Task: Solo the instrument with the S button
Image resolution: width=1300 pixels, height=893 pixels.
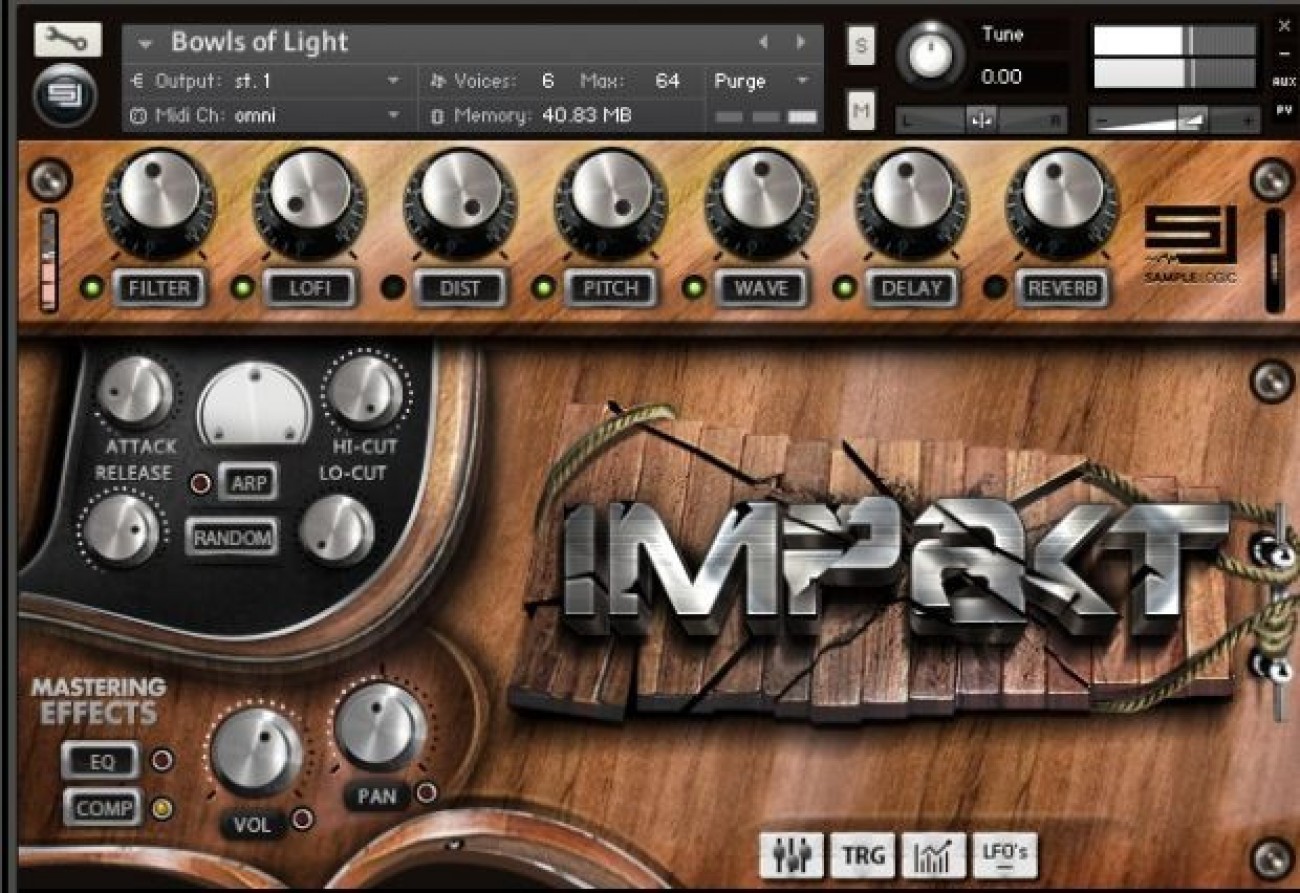Action: 860,46
